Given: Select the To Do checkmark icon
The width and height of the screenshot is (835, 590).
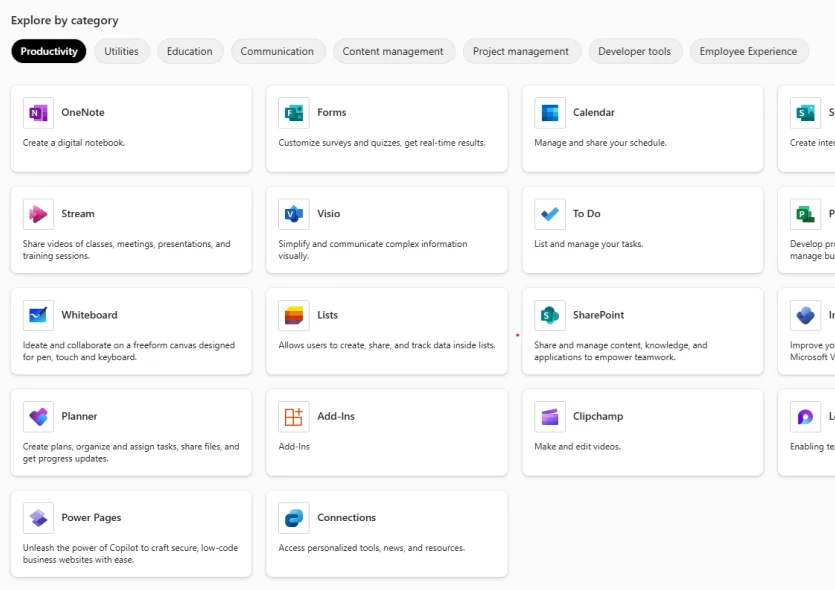Looking at the screenshot, I should pyautogui.click(x=550, y=214).
